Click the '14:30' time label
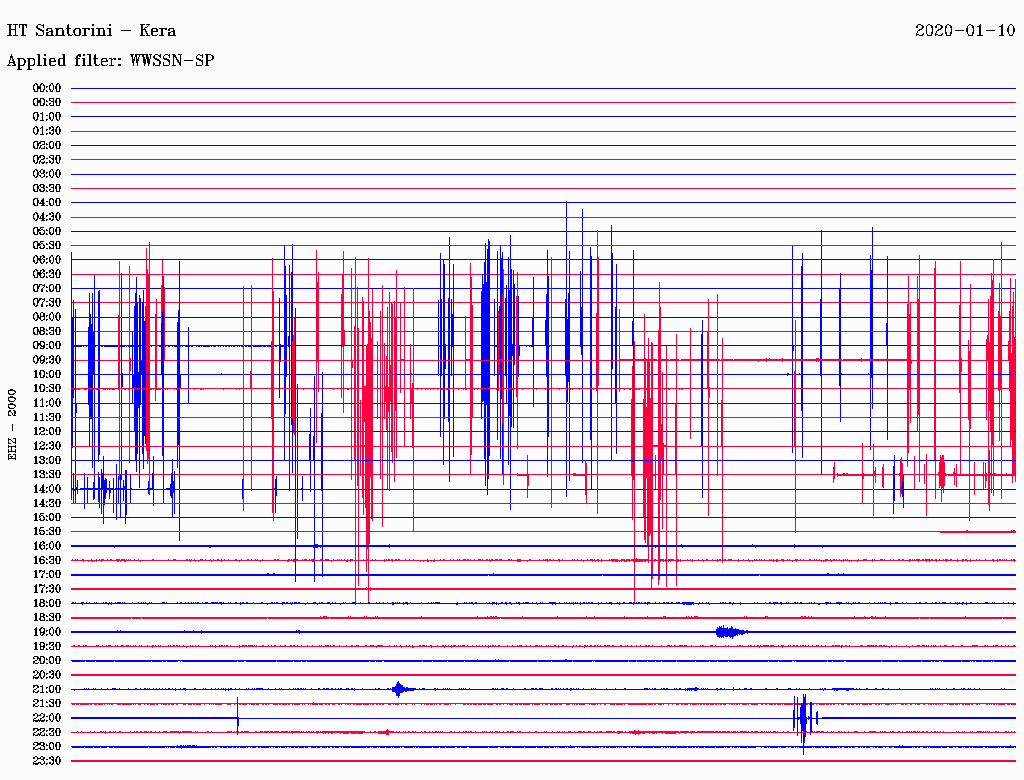 click(x=47, y=503)
